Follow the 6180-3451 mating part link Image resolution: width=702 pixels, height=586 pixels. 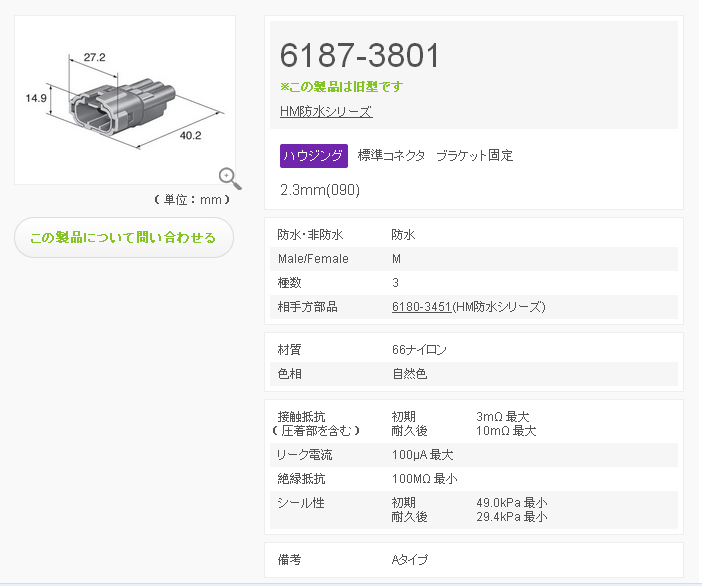pos(422,307)
